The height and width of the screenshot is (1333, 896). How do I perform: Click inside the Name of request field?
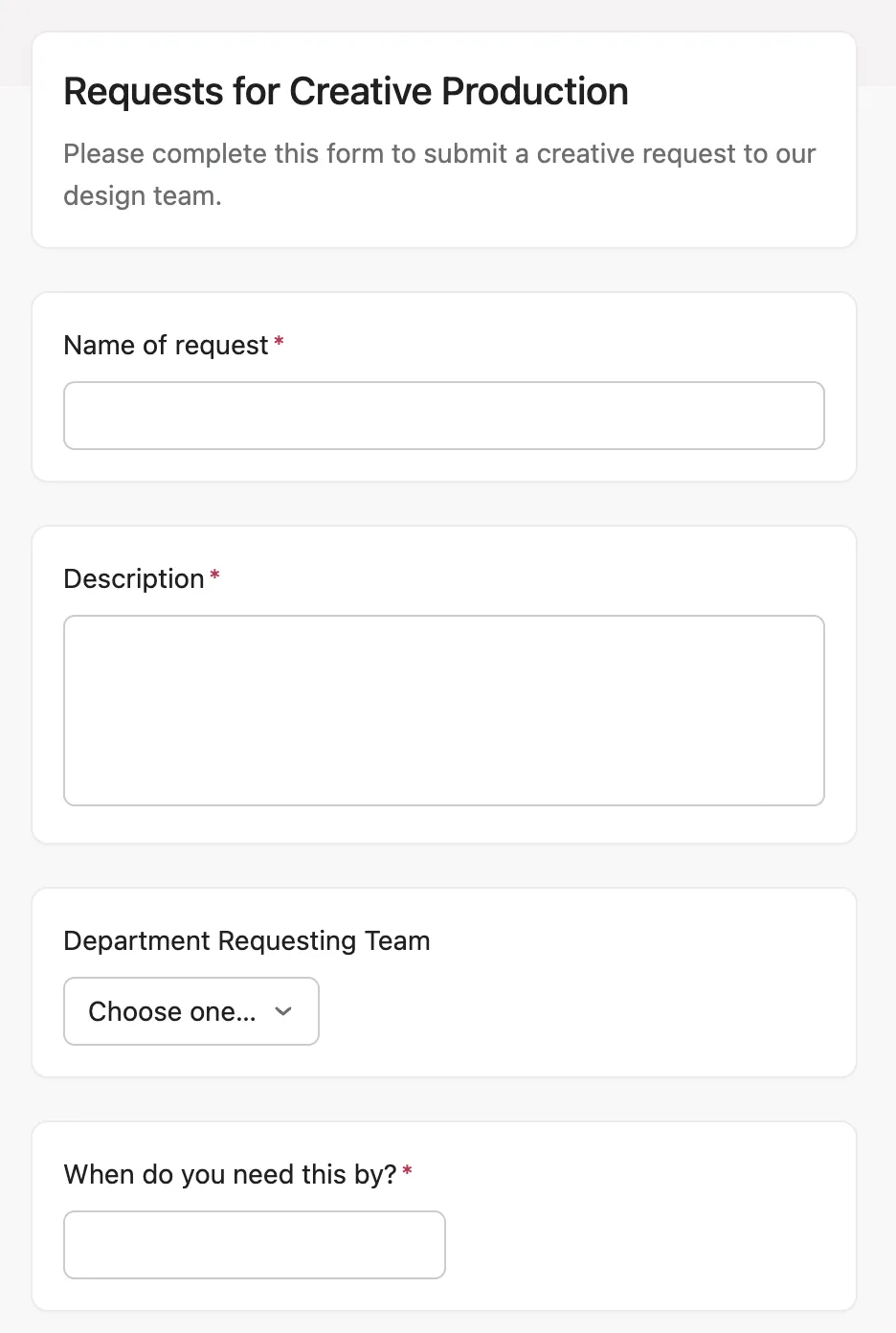pos(444,416)
